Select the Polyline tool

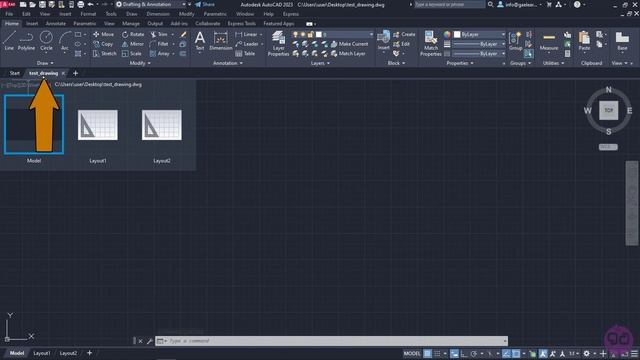(26, 41)
